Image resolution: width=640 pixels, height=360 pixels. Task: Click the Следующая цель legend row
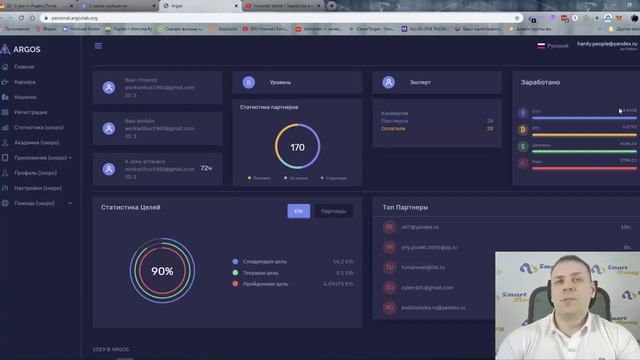pyautogui.click(x=293, y=261)
